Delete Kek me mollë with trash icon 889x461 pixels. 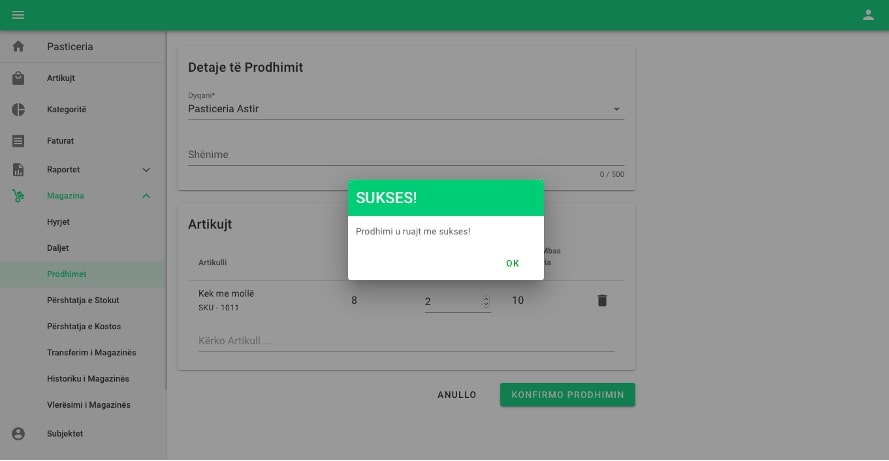coord(602,300)
